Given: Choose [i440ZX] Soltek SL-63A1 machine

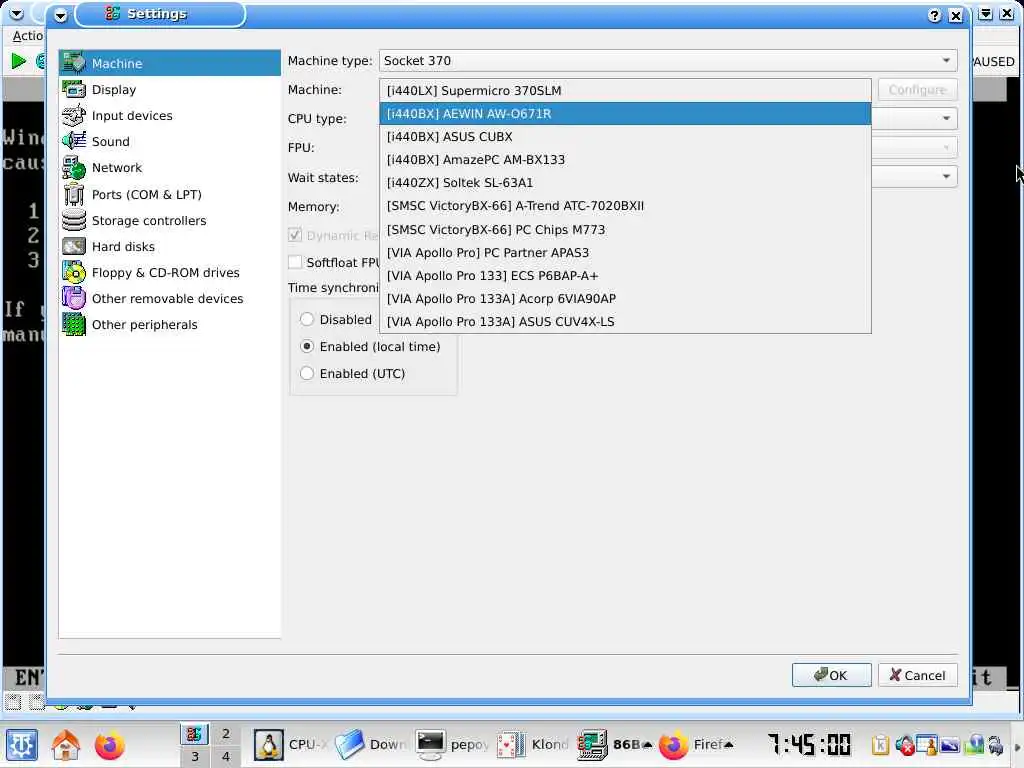Looking at the screenshot, I should pyautogui.click(x=625, y=183).
